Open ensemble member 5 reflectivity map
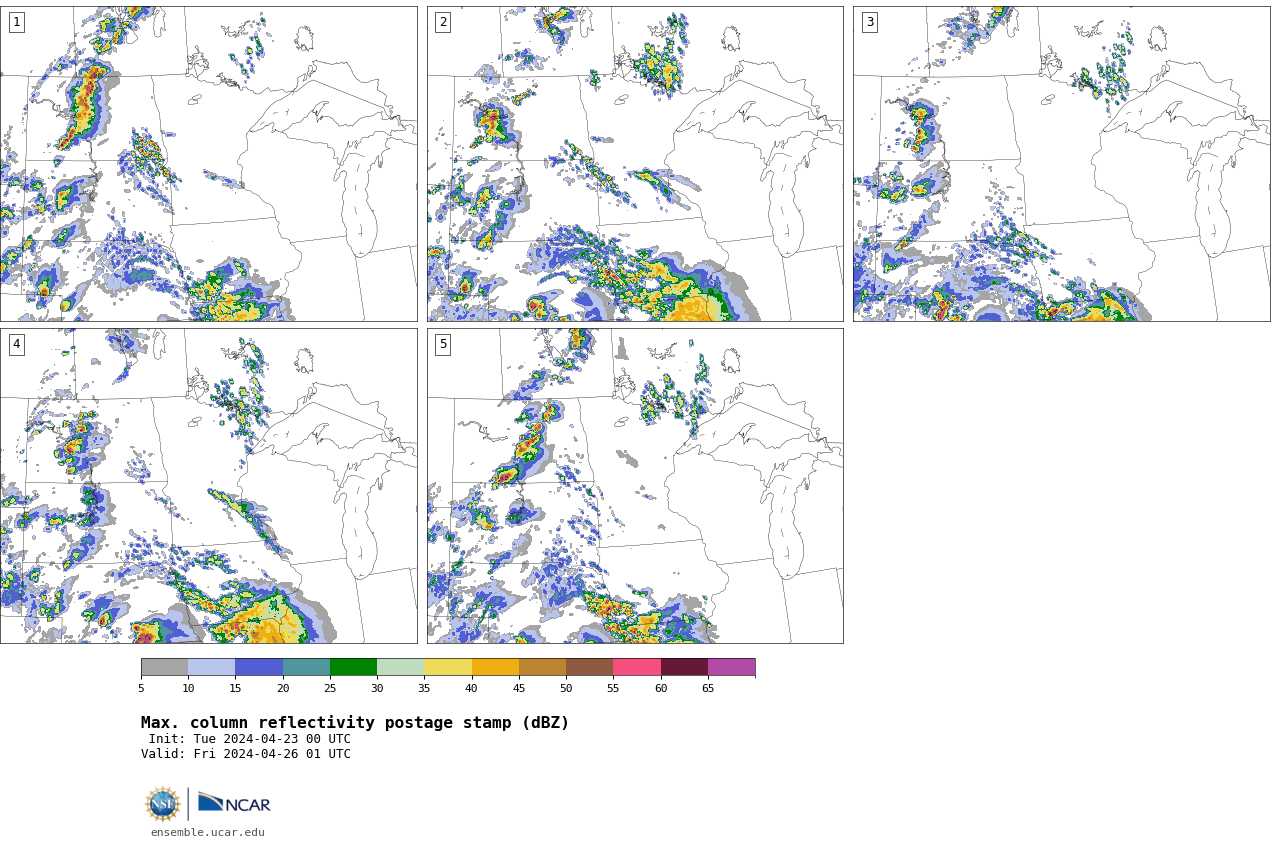The image size is (1280, 844). tap(635, 486)
